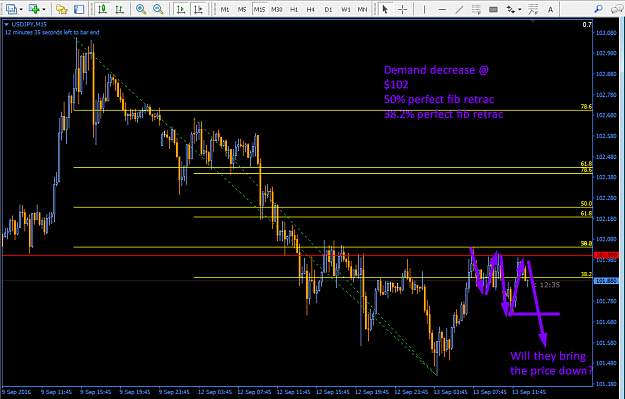The height and width of the screenshot is (399, 625).
Task: Open a new chart window
Action: [x=11, y=9]
